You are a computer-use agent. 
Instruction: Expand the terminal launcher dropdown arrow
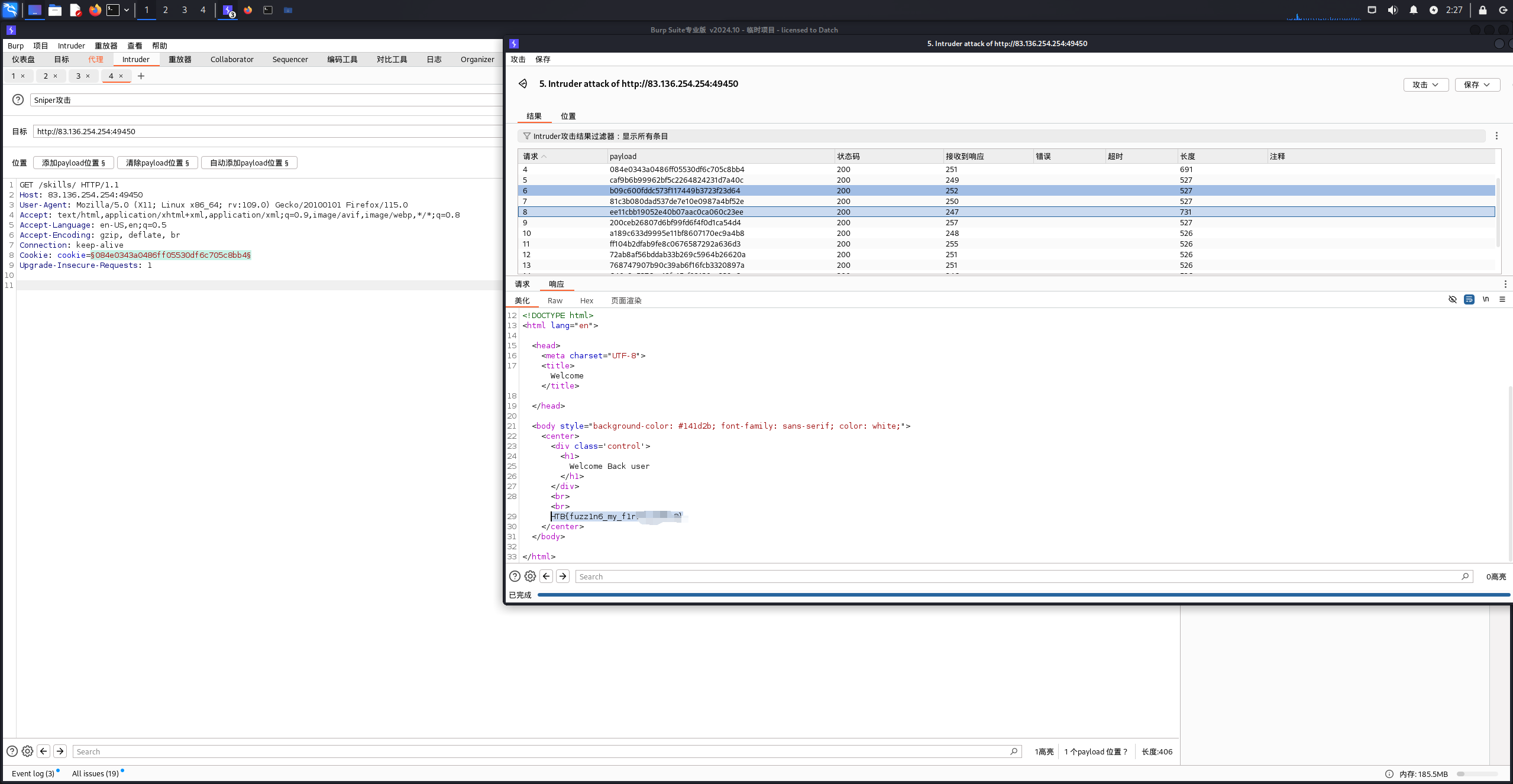click(127, 10)
